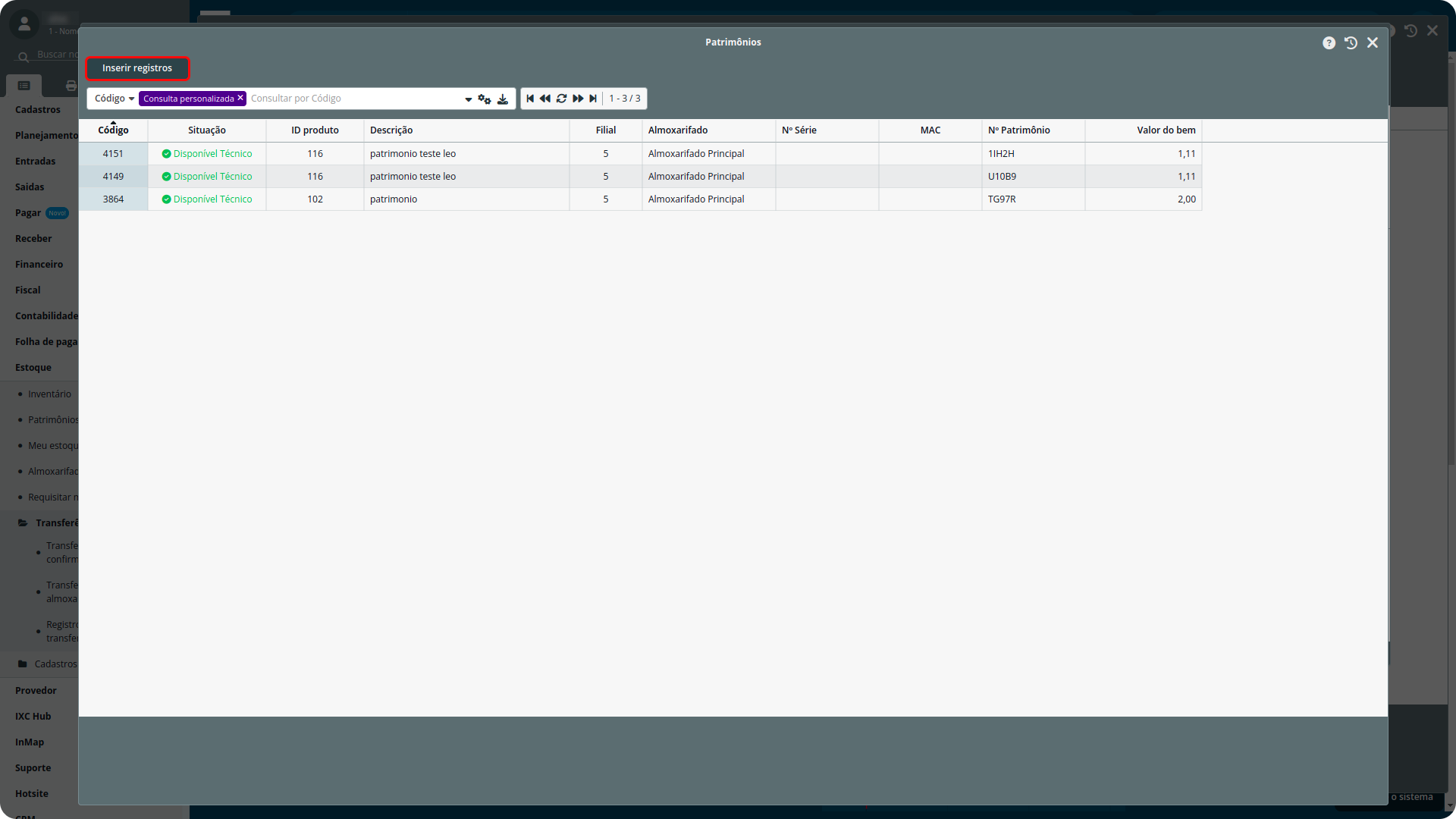Click patrimônio number 1IH2H cell
1456x819 pixels.
(x=1034, y=154)
